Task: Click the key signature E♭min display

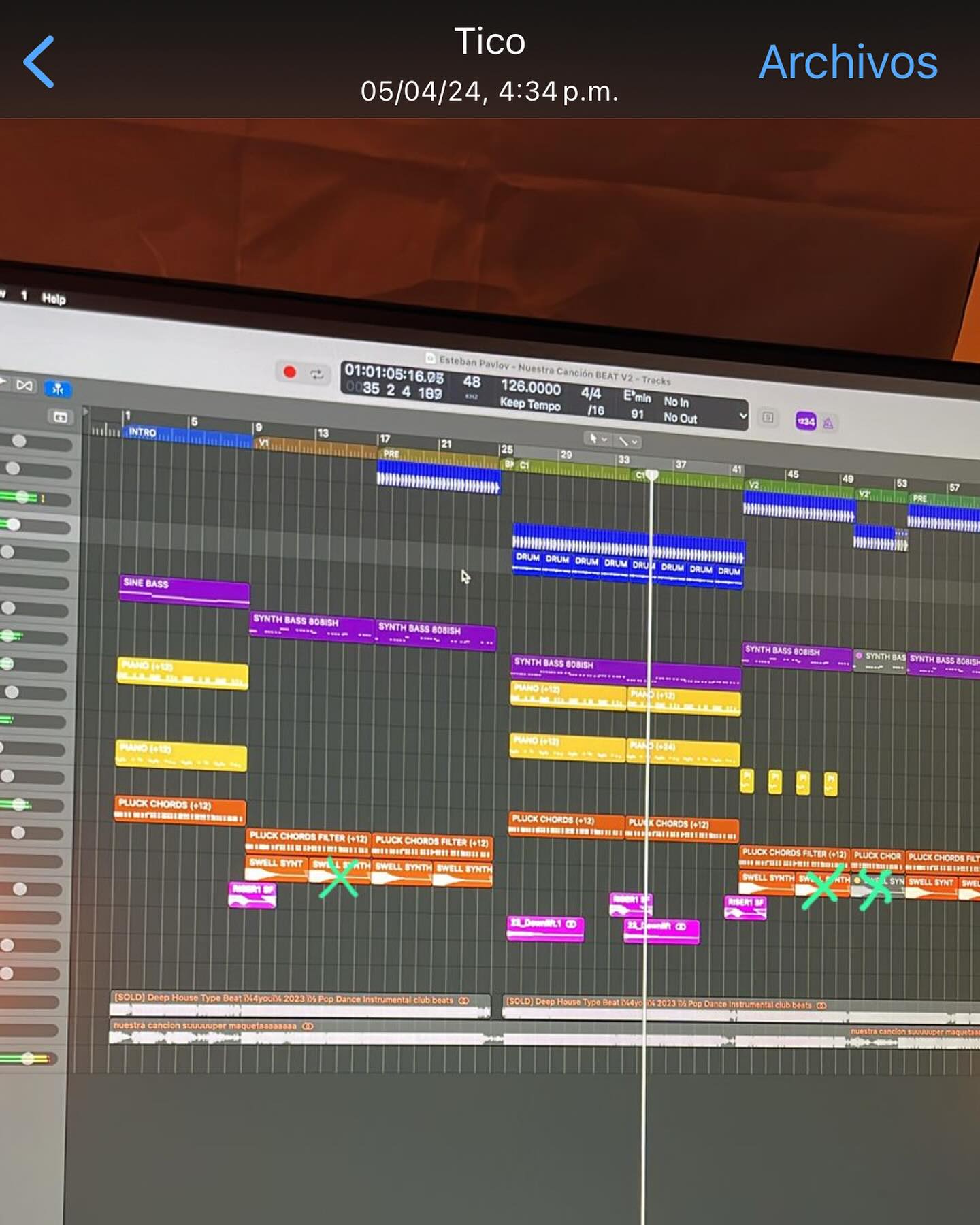Action: (x=637, y=397)
